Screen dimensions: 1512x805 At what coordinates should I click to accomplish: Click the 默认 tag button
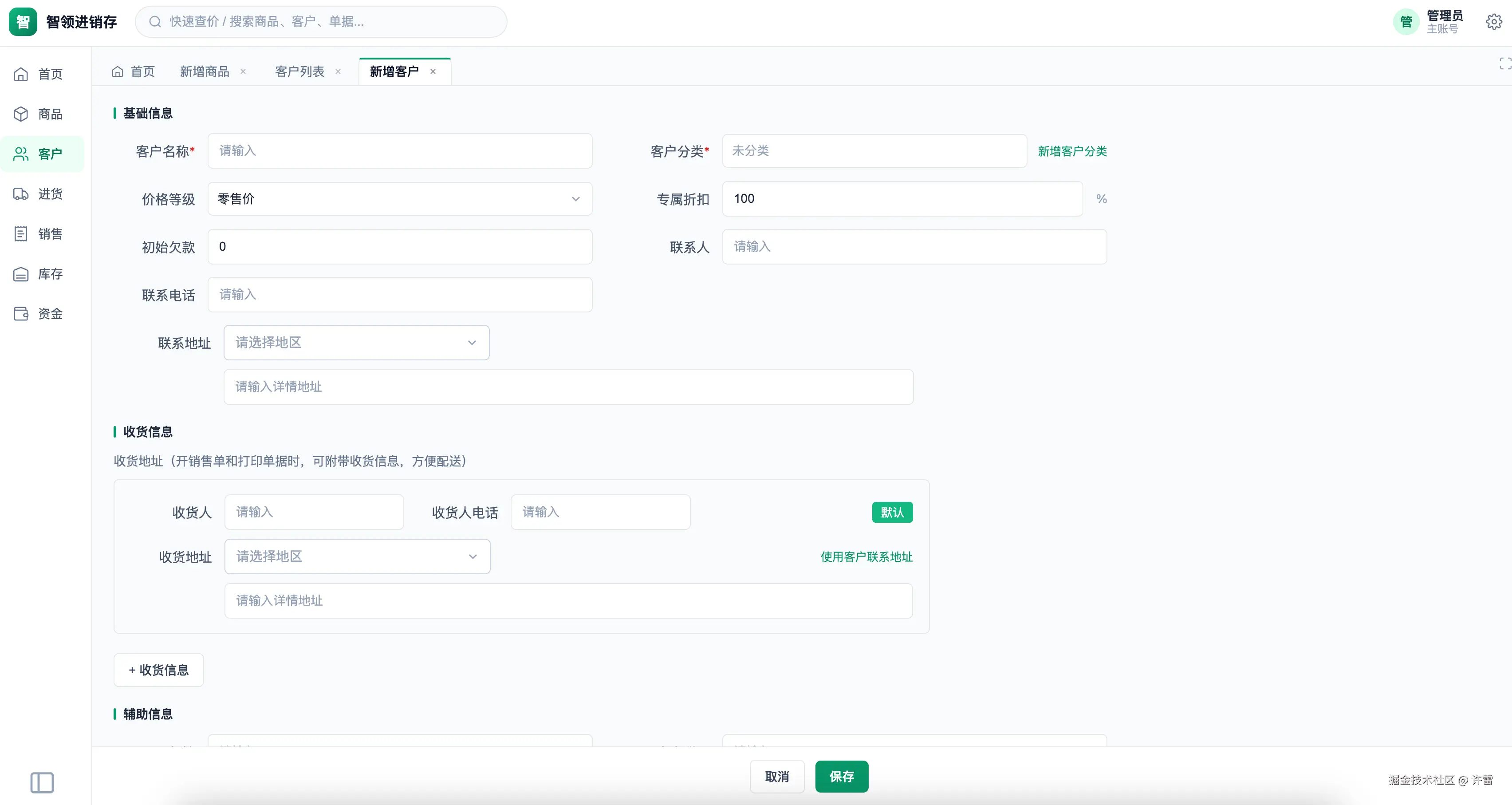point(892,512)
